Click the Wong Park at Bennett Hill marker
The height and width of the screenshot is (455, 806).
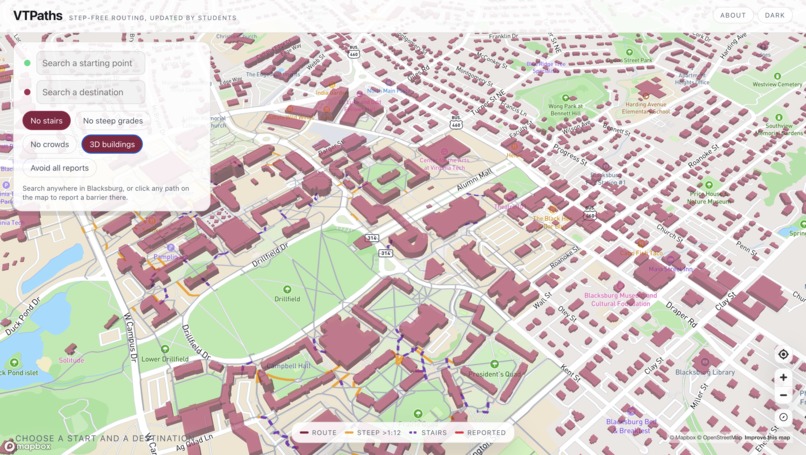coord(565,98)
